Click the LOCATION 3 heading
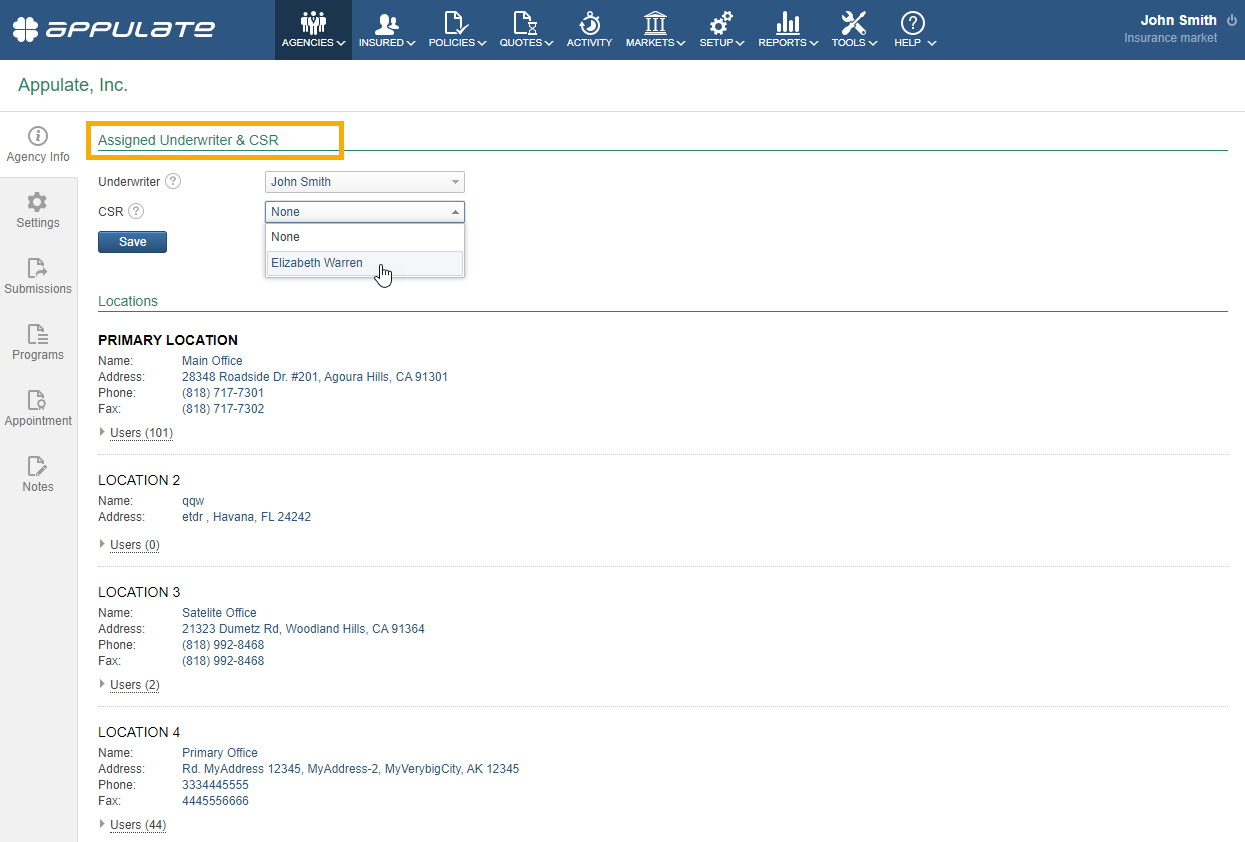The height and width of the screenshot is (842, 1245). pos(139,592)
